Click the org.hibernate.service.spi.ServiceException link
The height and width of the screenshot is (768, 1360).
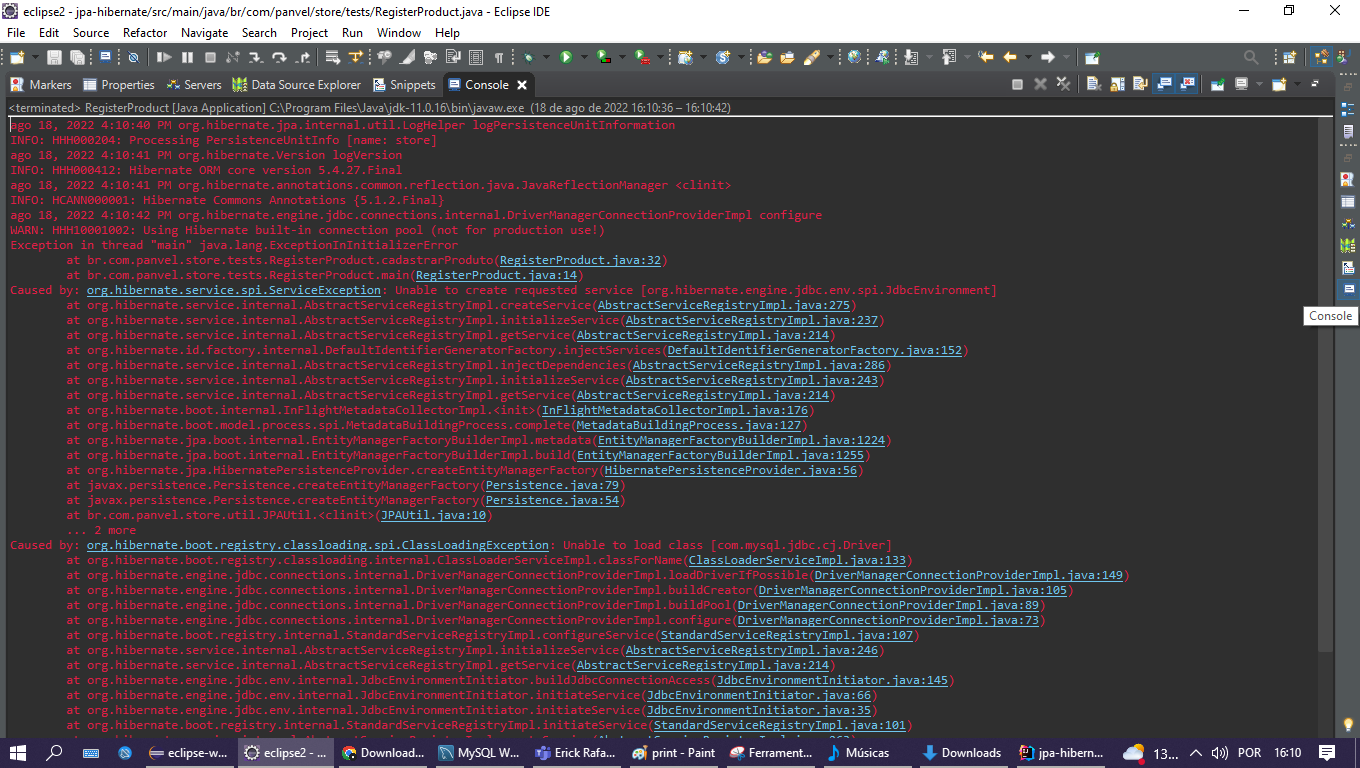coord(234,290)
